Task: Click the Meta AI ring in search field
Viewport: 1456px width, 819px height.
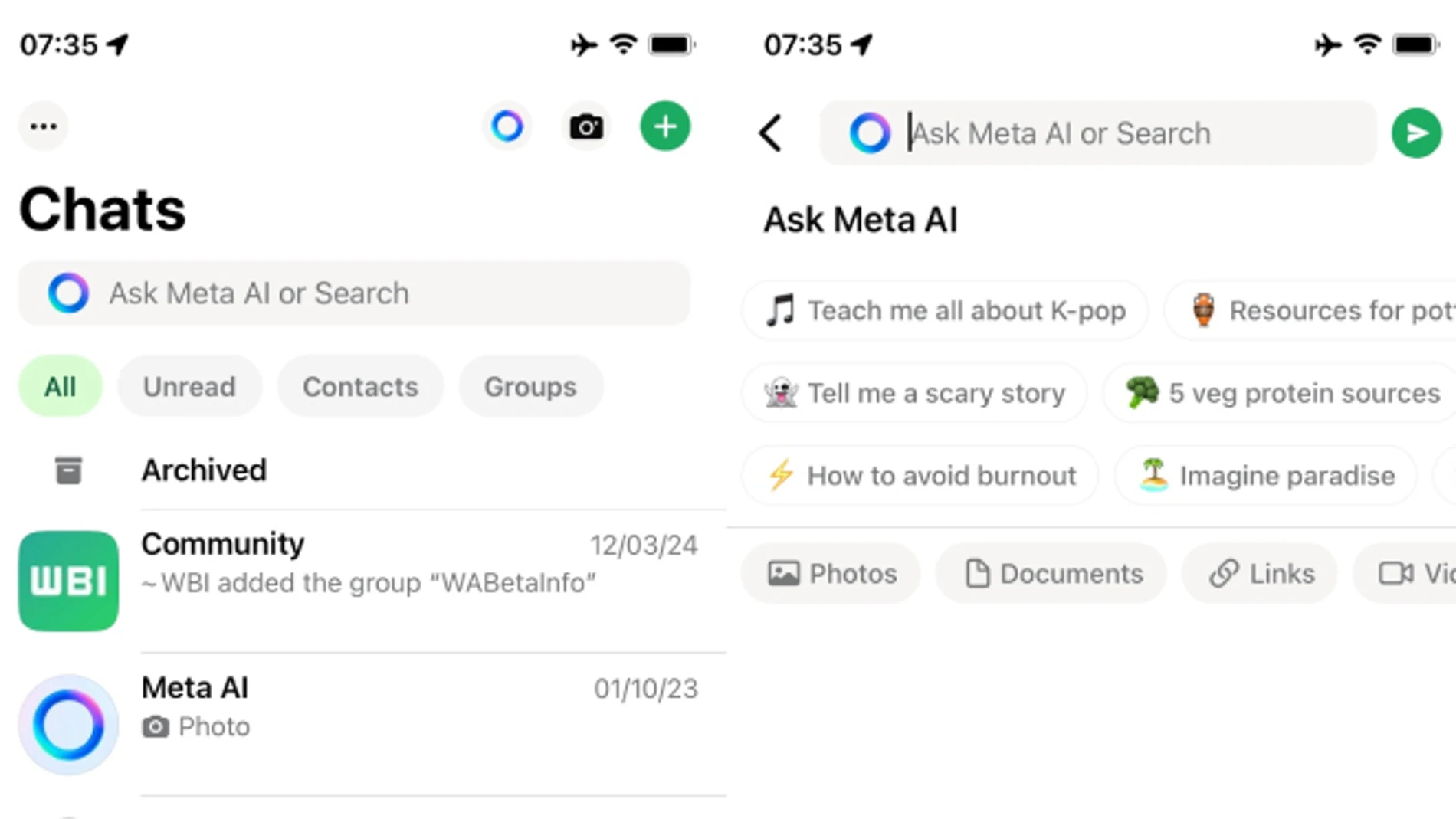Action: point(870,133)
